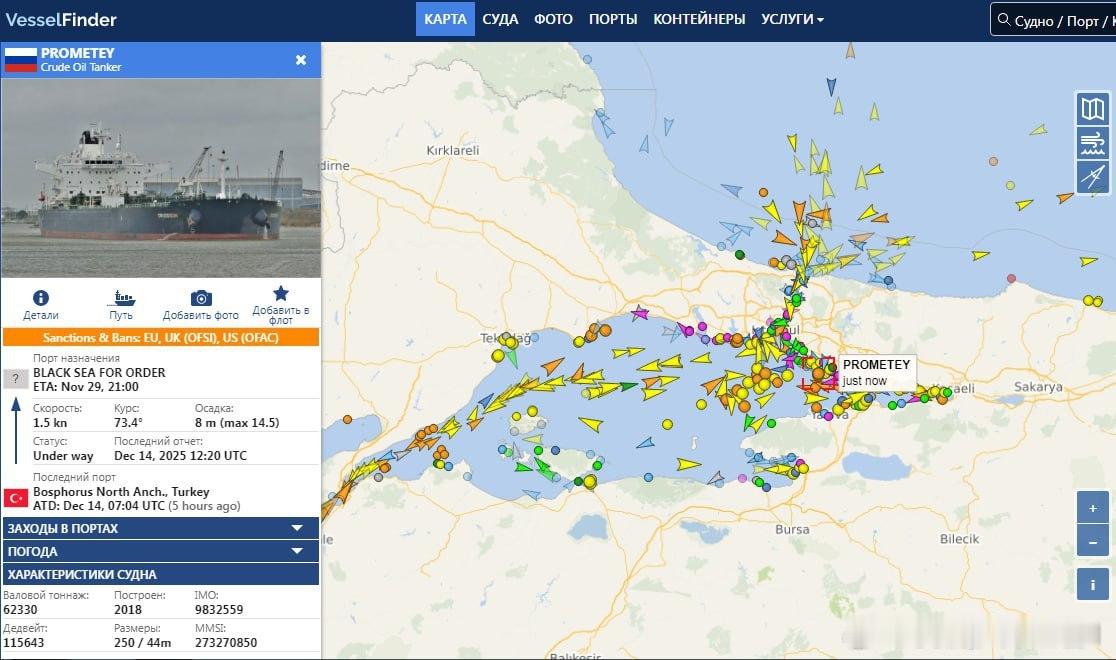Click the ETA: Nov 29, 21:00 text
Viewport: 1116px width, 660px height.
pyautogui.click(x=85, y=387)
